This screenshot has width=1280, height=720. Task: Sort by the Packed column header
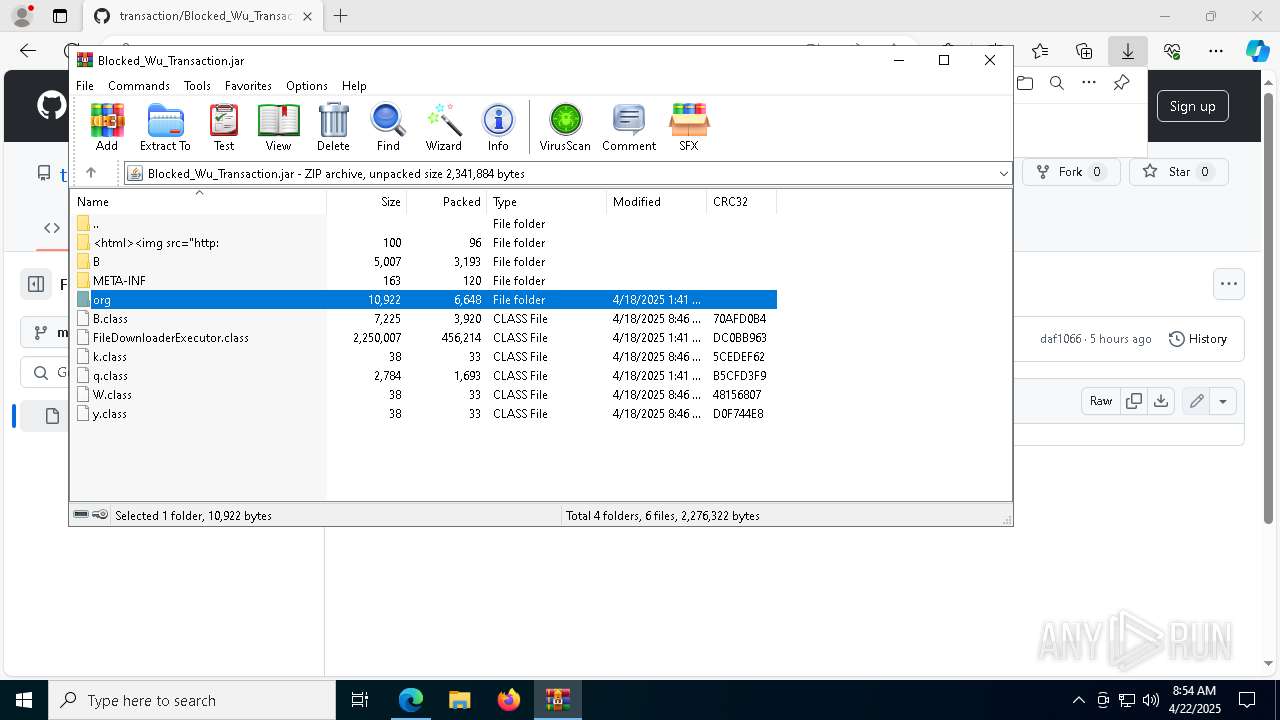[447, 202]
